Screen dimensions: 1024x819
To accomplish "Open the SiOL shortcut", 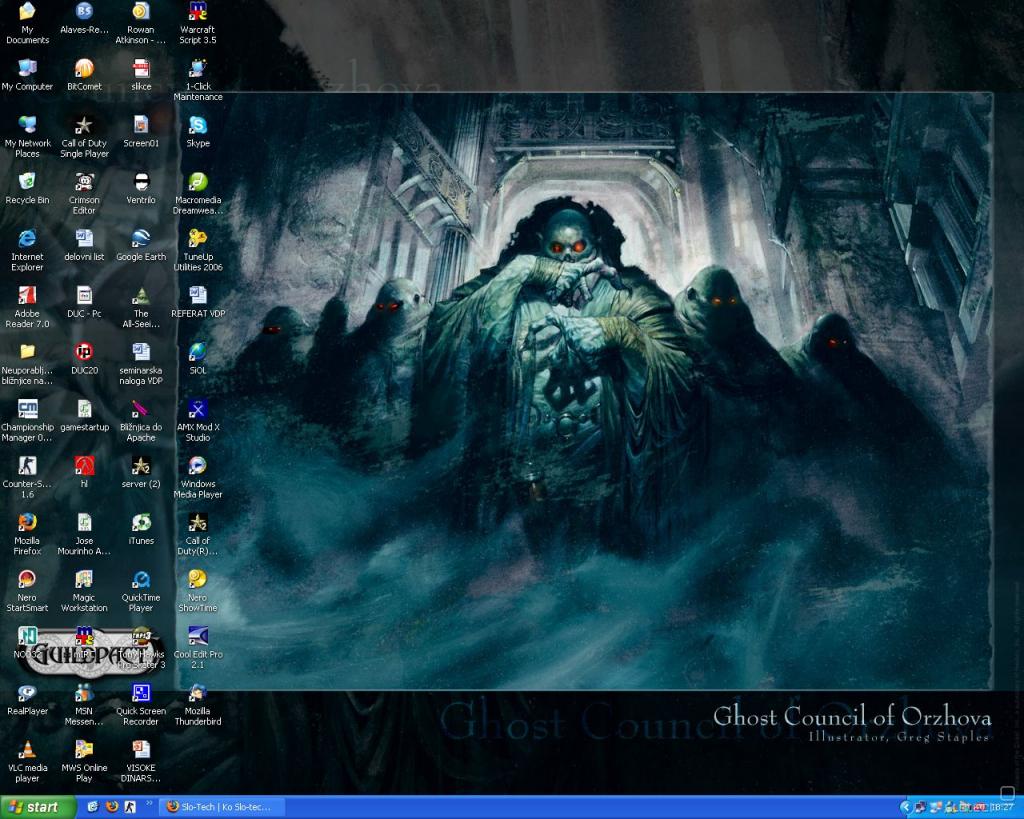I will tap(198, 359).
